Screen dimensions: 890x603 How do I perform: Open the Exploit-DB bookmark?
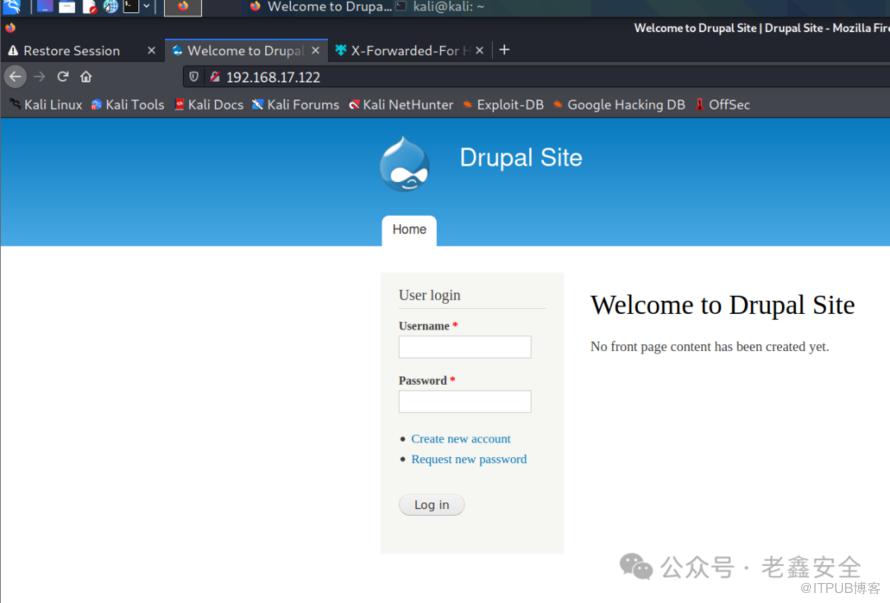click(x=509, y=104)
